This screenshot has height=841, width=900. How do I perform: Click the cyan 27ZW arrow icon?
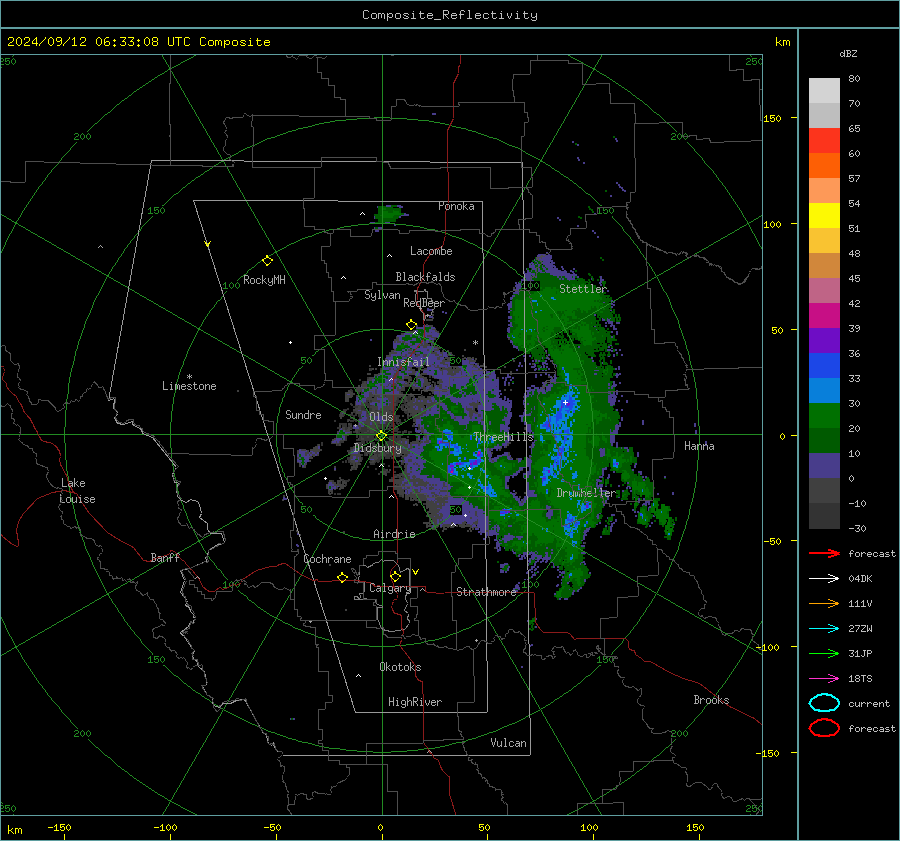tap(824, 629)
